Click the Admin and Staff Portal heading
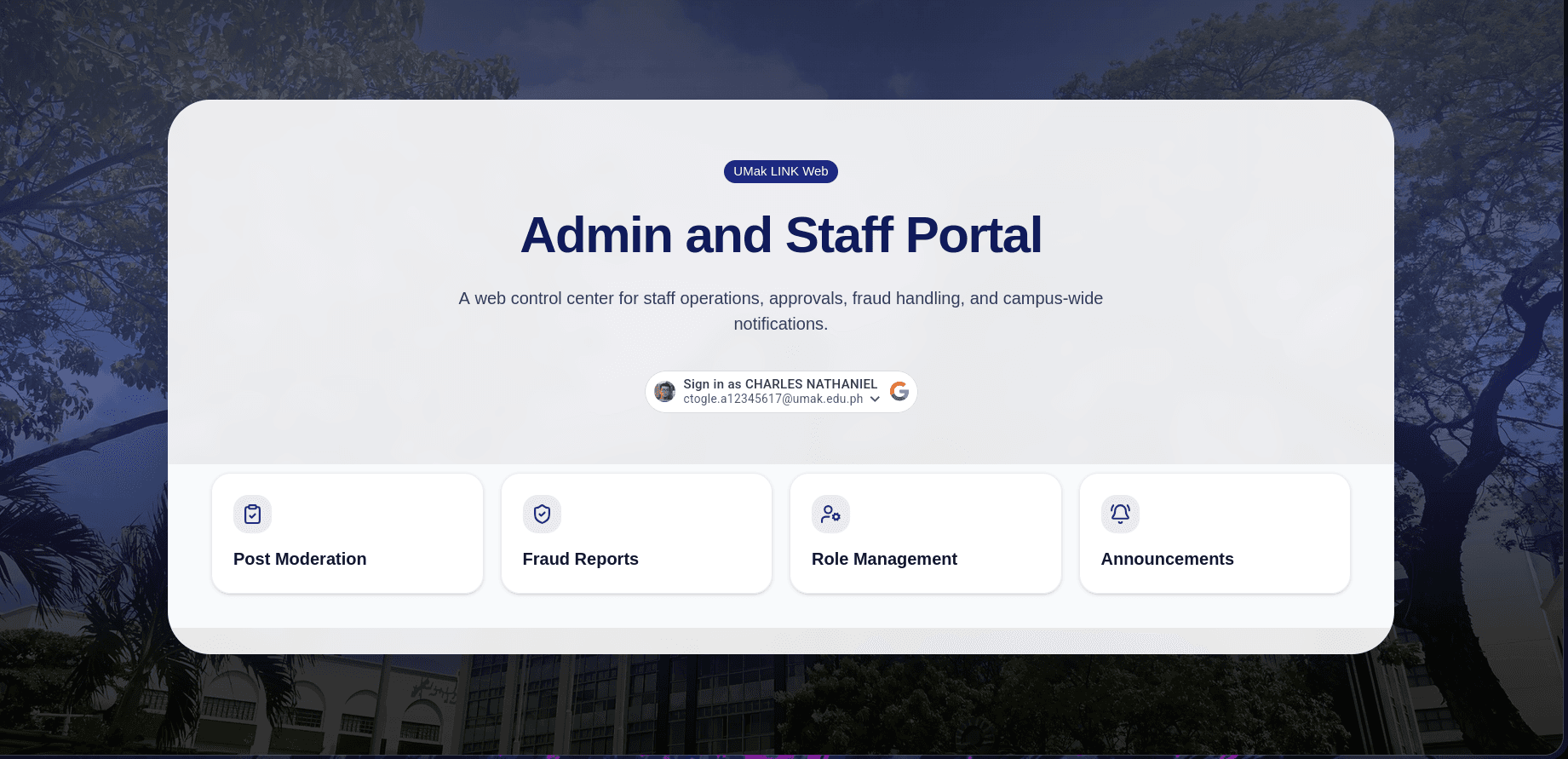Viewport: 1568px width, 759px height. tap(781, 235)
